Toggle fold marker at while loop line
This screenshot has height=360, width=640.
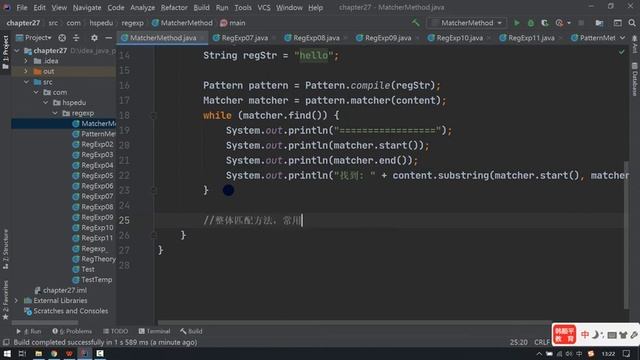click(x=154, y=116)
